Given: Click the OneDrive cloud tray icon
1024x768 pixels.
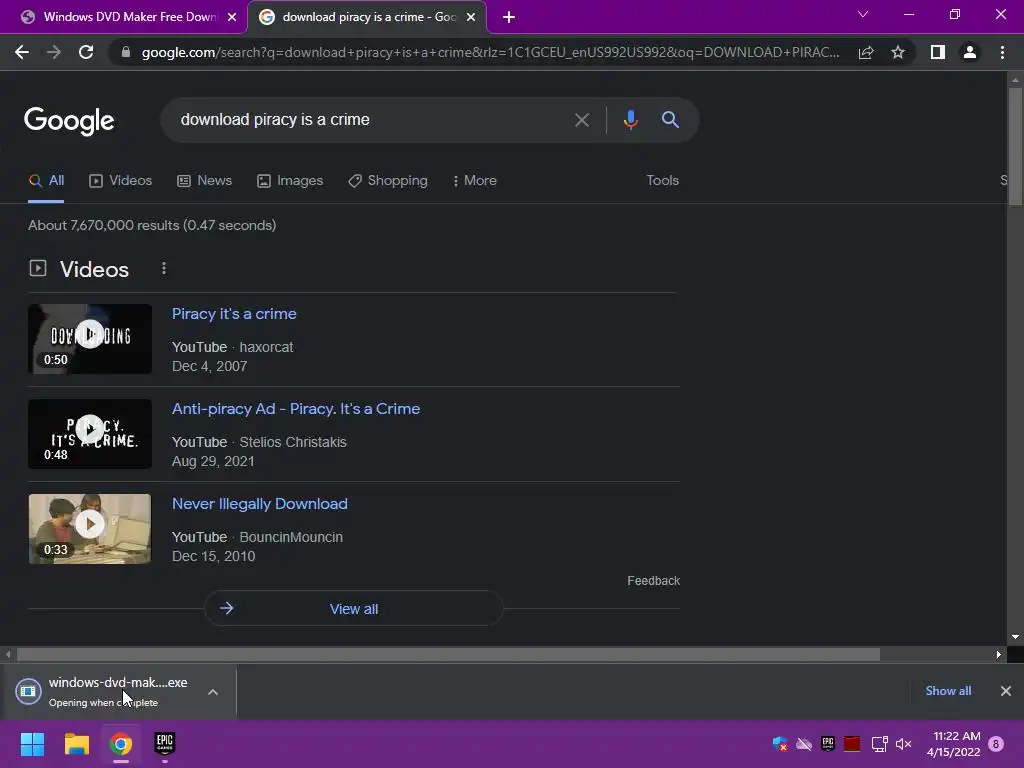Looking at the screenshot, I should [x=804, y=744].
